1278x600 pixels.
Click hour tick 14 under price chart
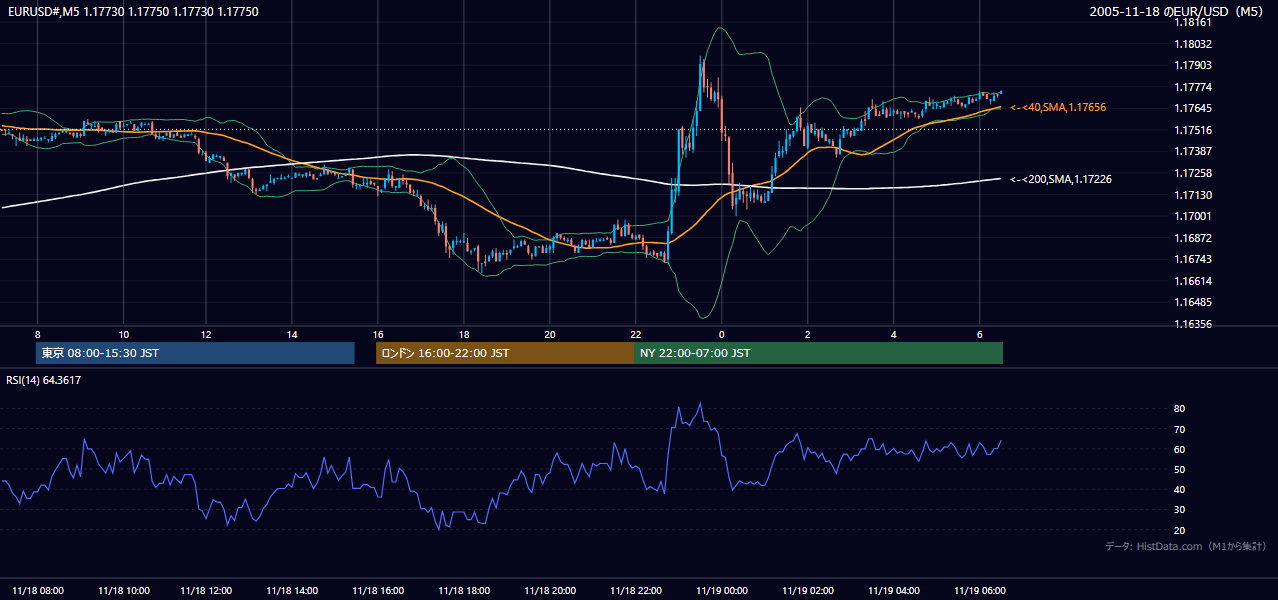tap(292, 334)
